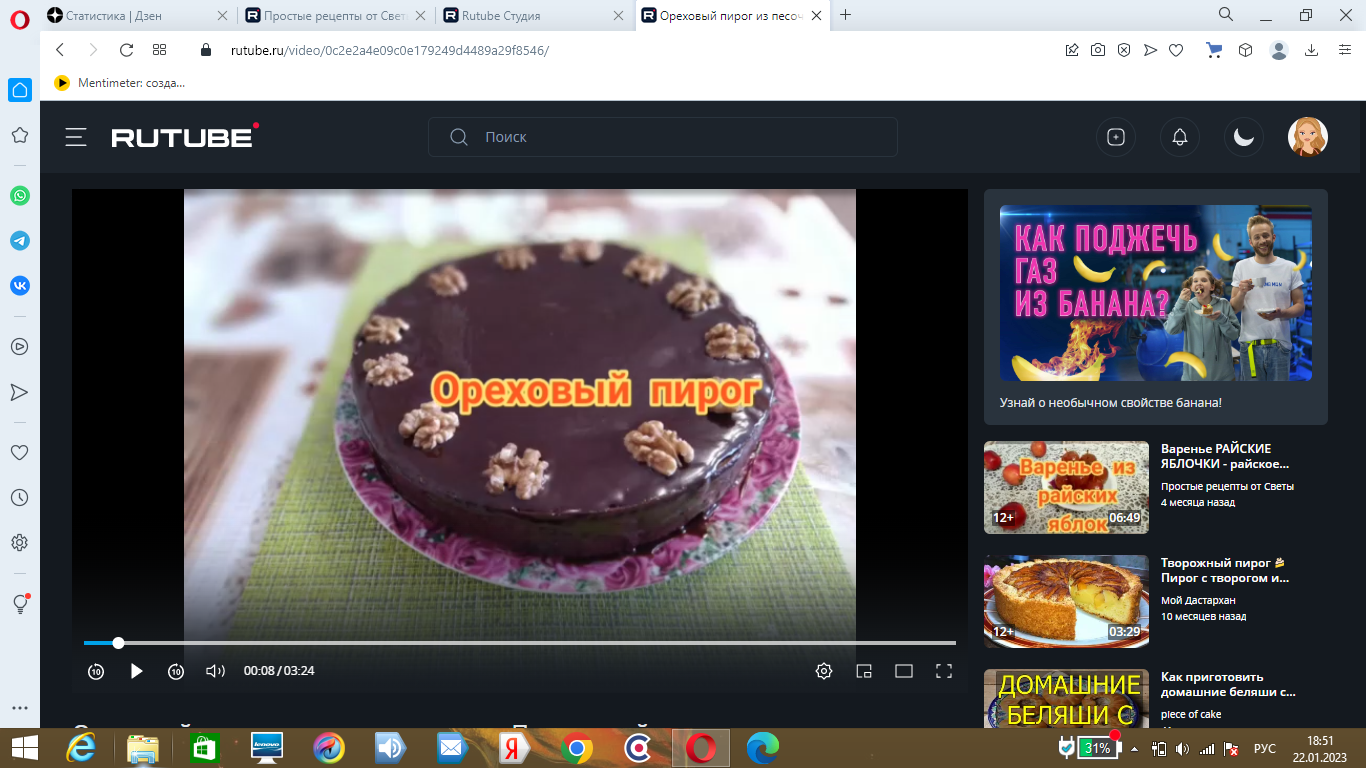Image resolution: width=1366 pixels, height=768 pixels.
Task: Open the Speed Dial start page grid
Action: click(159, 50)
